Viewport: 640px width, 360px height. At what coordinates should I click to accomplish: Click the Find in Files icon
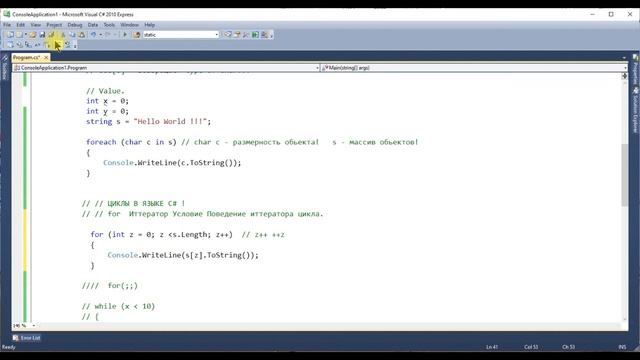(x=137, y=35)
